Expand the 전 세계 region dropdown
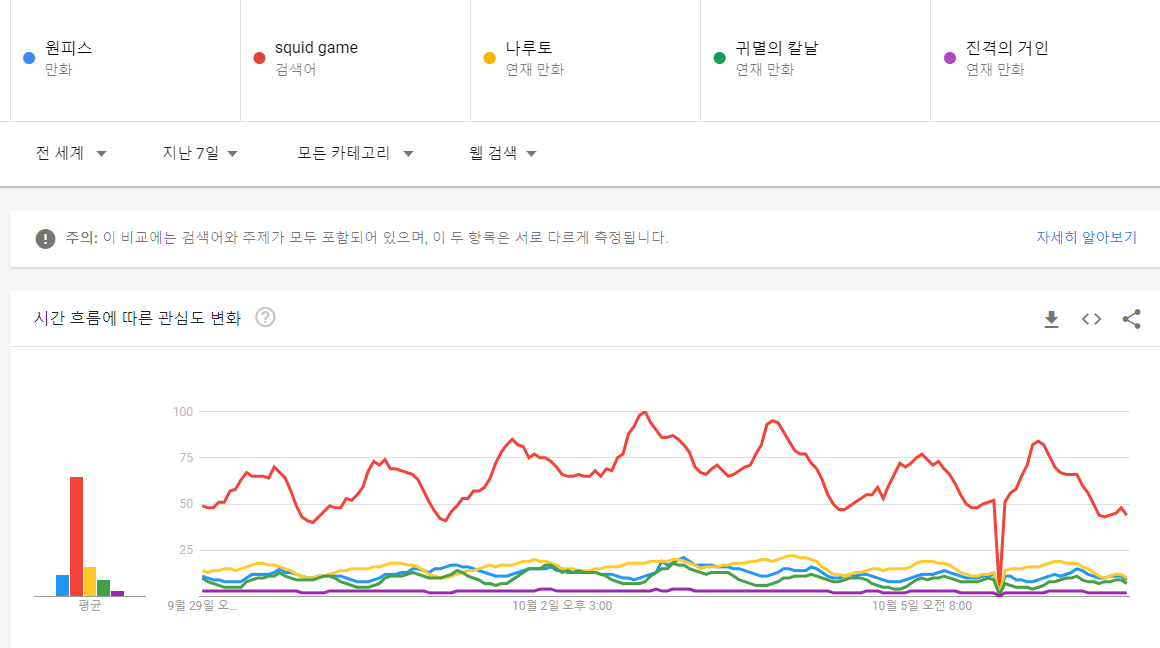 (x=71, y=153)
